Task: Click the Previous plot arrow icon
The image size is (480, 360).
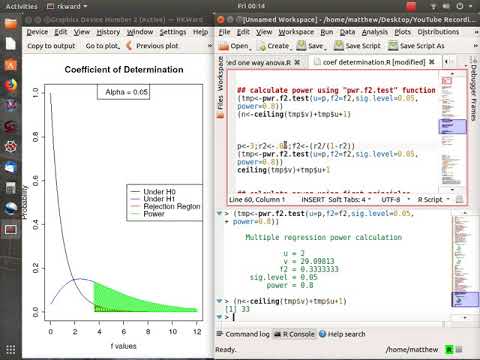Action: click(129, 45)
